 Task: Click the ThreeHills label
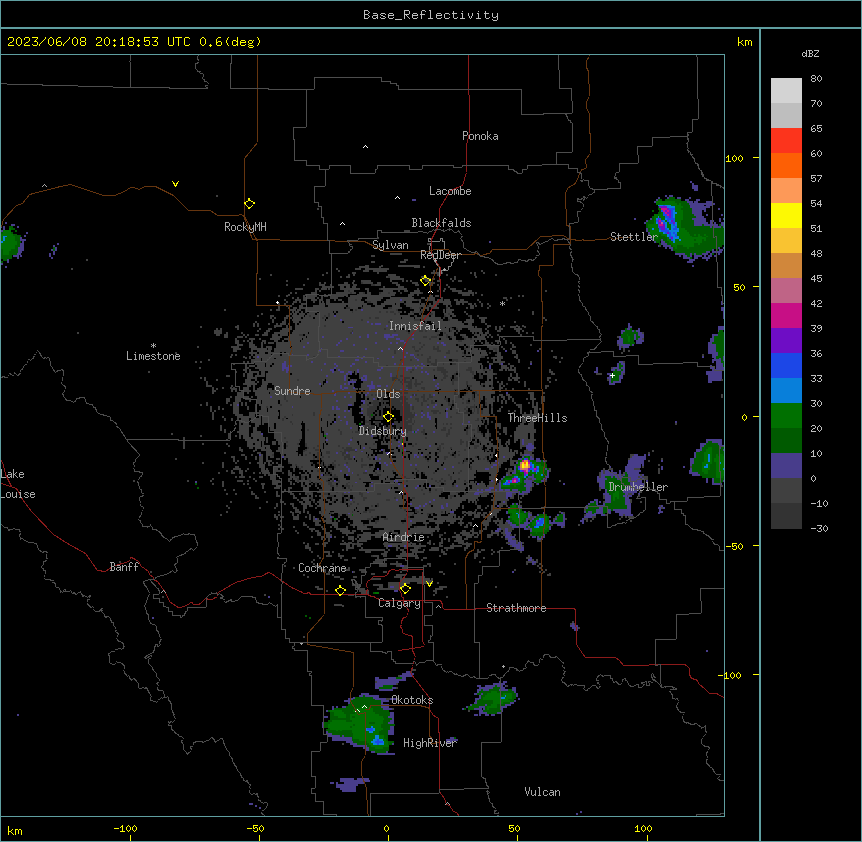pos(537,418)
